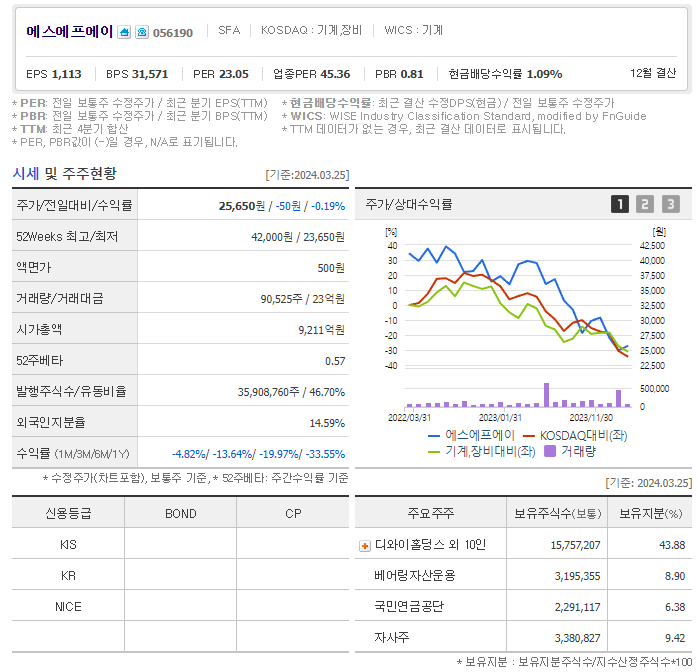This screenshot has height=672, width=698.
Task: Select share count 3,195,355
Action: point(577,576)
